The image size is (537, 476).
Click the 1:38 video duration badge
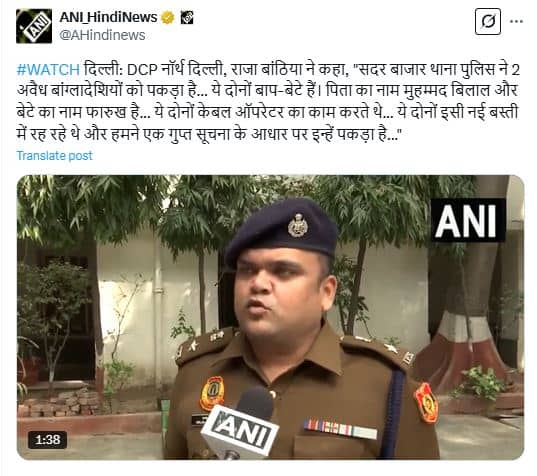pyautogui.click(x=48, y=439)
